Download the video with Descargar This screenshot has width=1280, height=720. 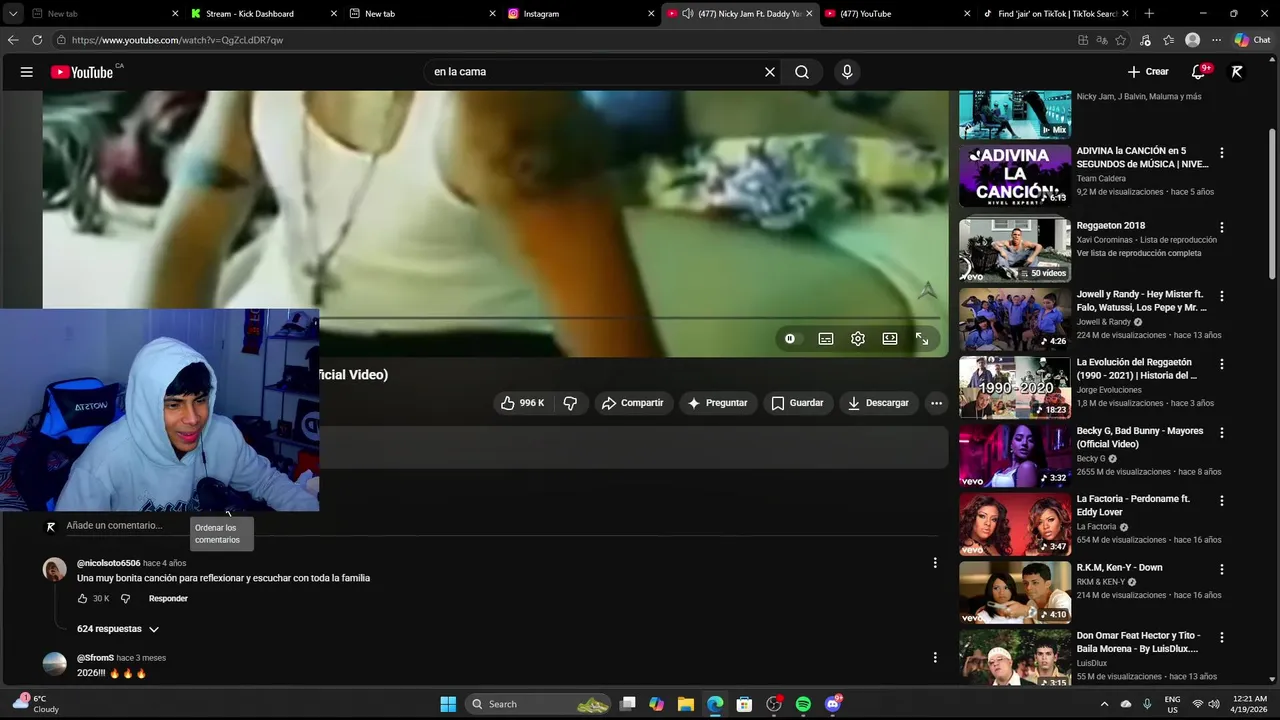click(879, 403)
